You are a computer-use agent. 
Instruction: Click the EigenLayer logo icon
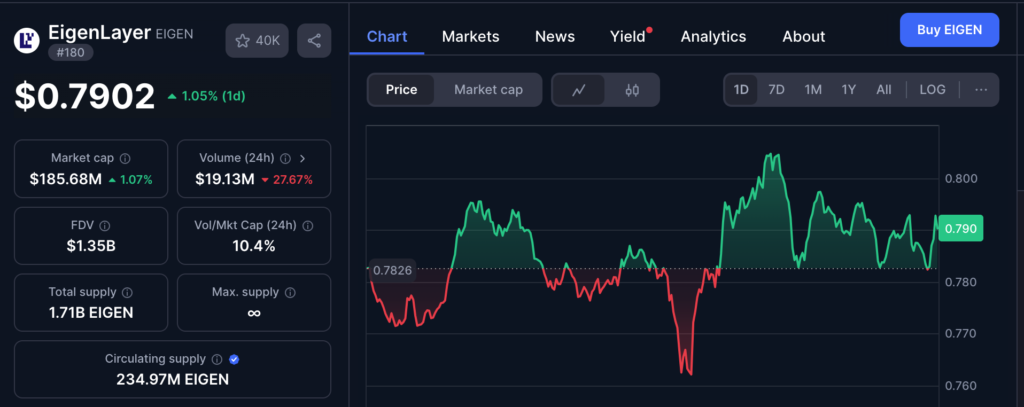click(26, 41)
